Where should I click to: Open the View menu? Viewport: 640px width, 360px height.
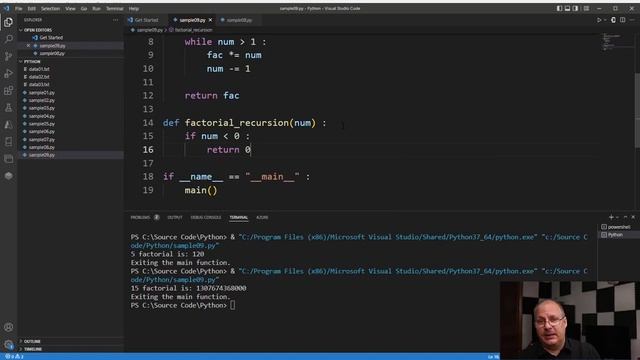tap(70, 8)
